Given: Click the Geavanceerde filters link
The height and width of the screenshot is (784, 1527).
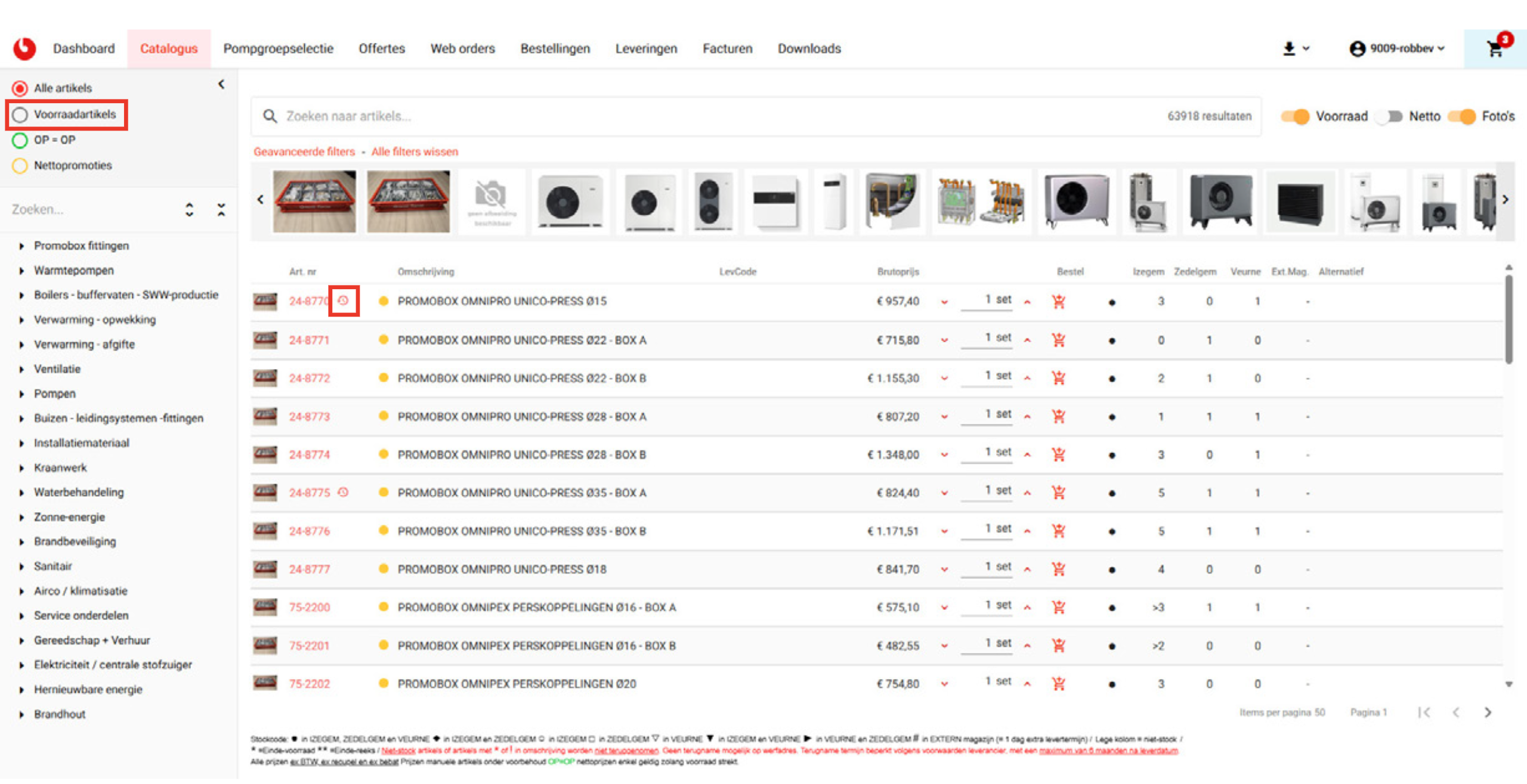Looking at the screenshot, I should (304, 152).
